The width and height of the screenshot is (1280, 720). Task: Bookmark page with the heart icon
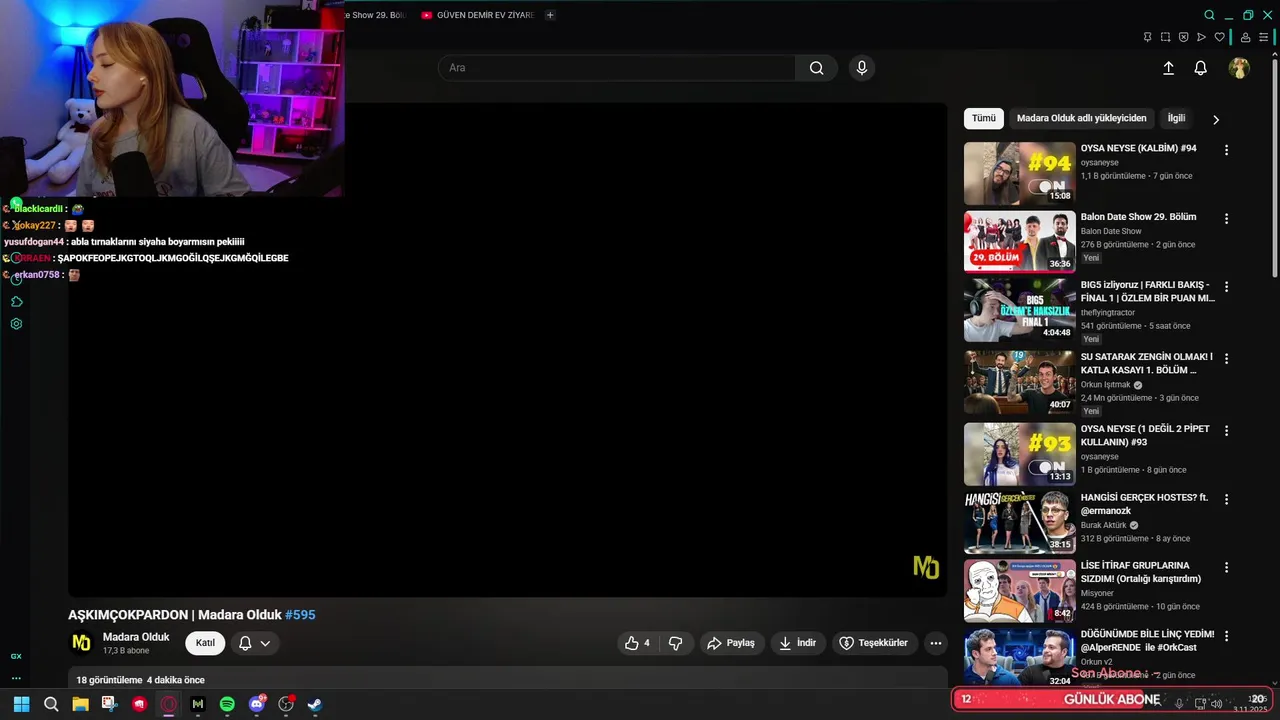click(x=1219, y=37)
